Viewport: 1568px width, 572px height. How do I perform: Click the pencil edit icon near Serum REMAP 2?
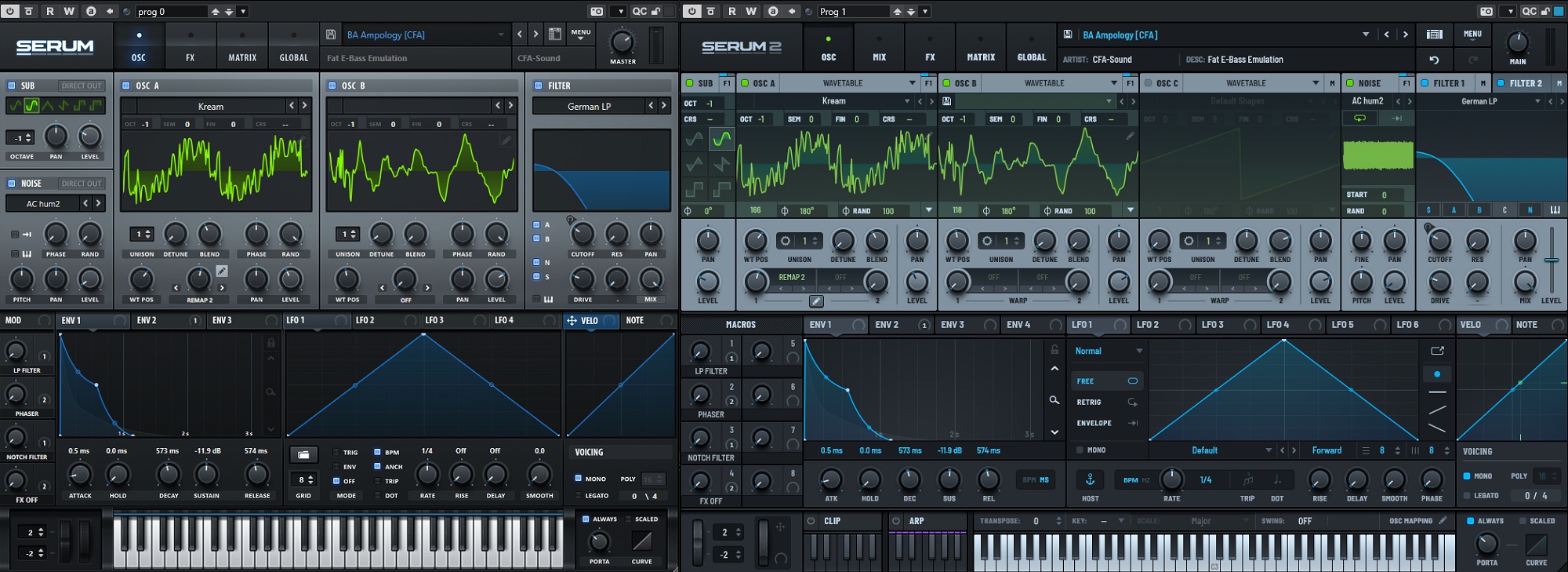click(x=222, y=271)
